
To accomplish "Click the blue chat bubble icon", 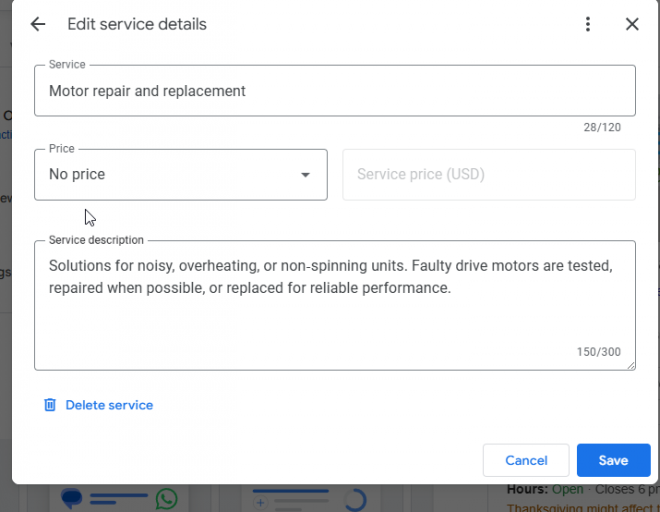I will [71, 498].
